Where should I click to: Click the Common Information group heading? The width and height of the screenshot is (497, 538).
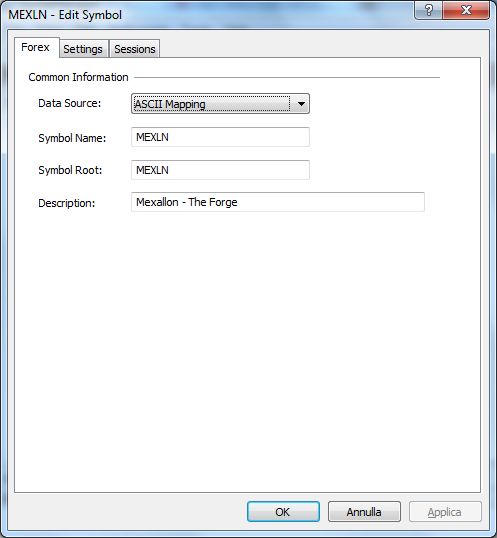[x=78, y=77]
